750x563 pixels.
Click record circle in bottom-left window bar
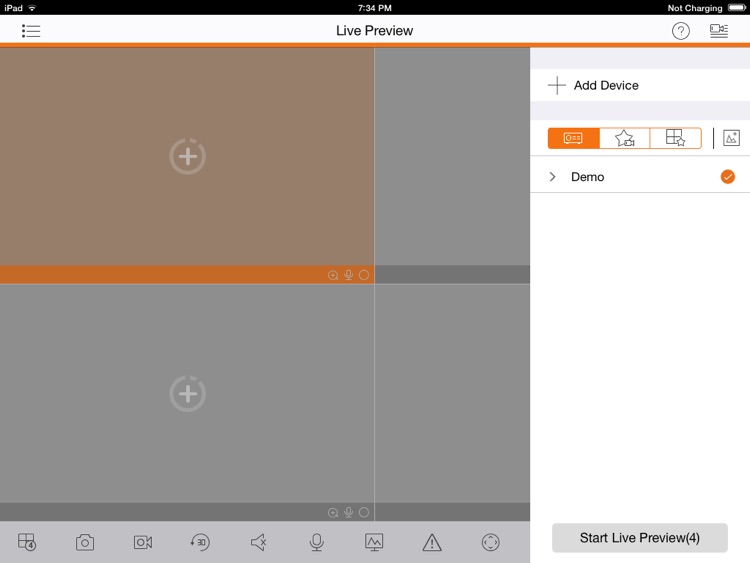click(364, 512)
